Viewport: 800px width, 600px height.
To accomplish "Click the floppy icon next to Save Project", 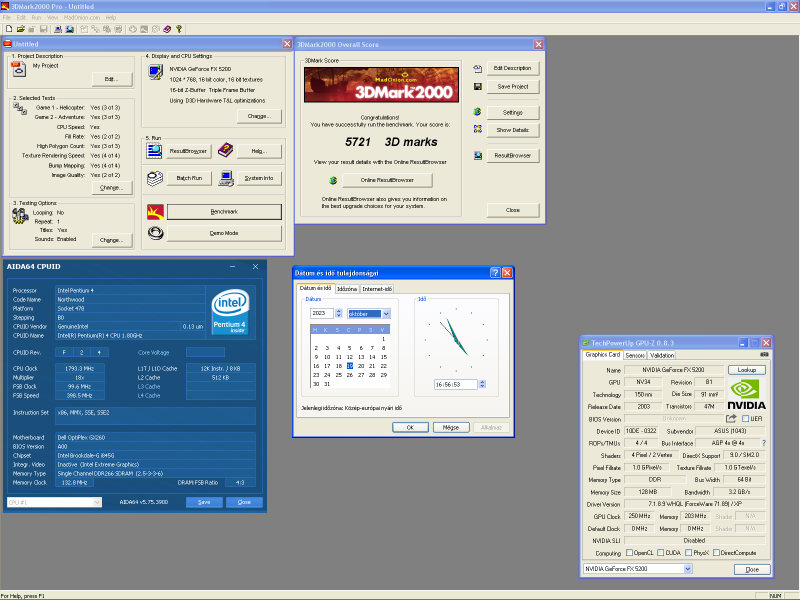I will click(478, 87).
